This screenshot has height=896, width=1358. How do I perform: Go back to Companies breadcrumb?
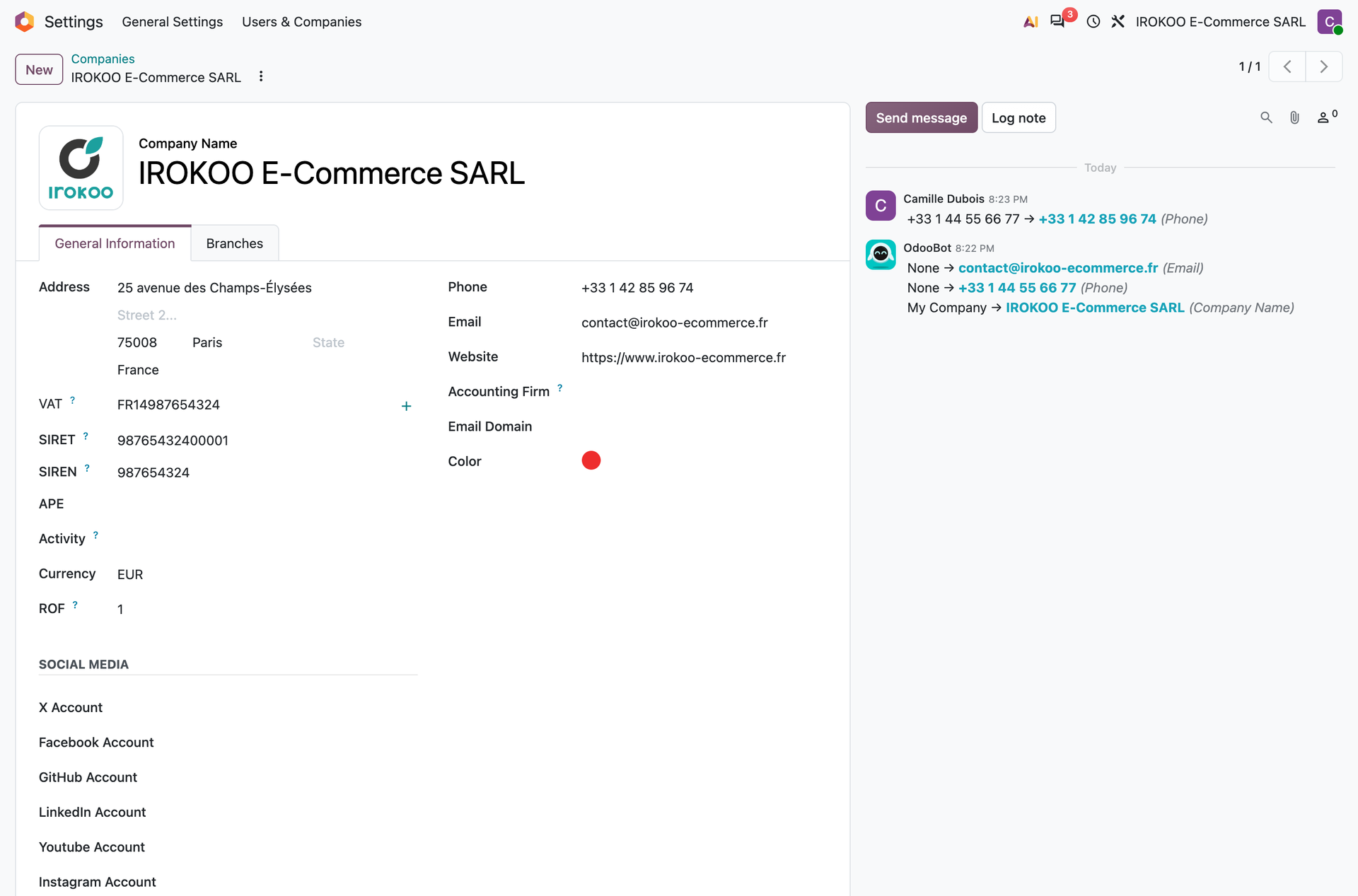[x=103, y=59]
